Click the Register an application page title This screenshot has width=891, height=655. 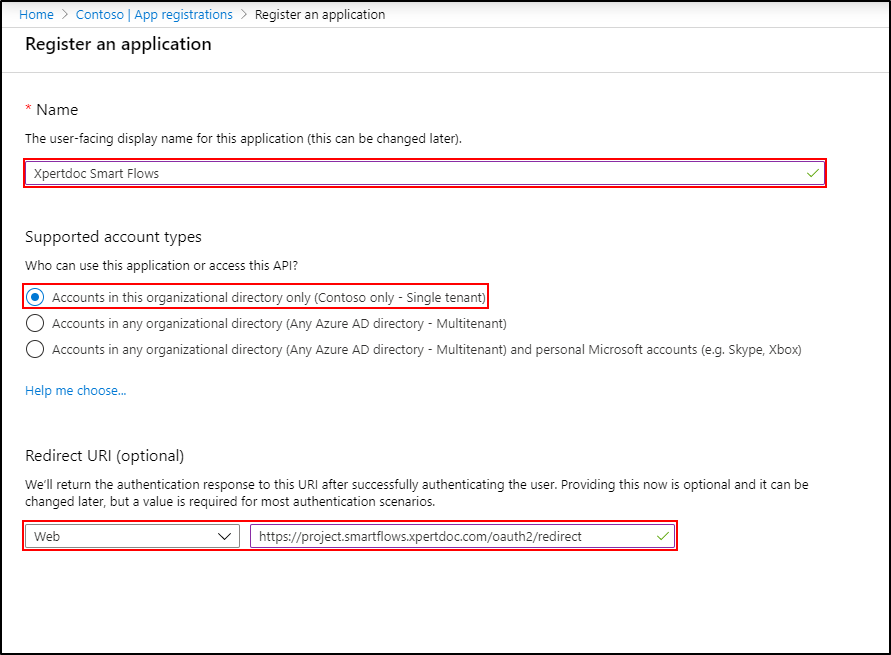coord(118,44)
